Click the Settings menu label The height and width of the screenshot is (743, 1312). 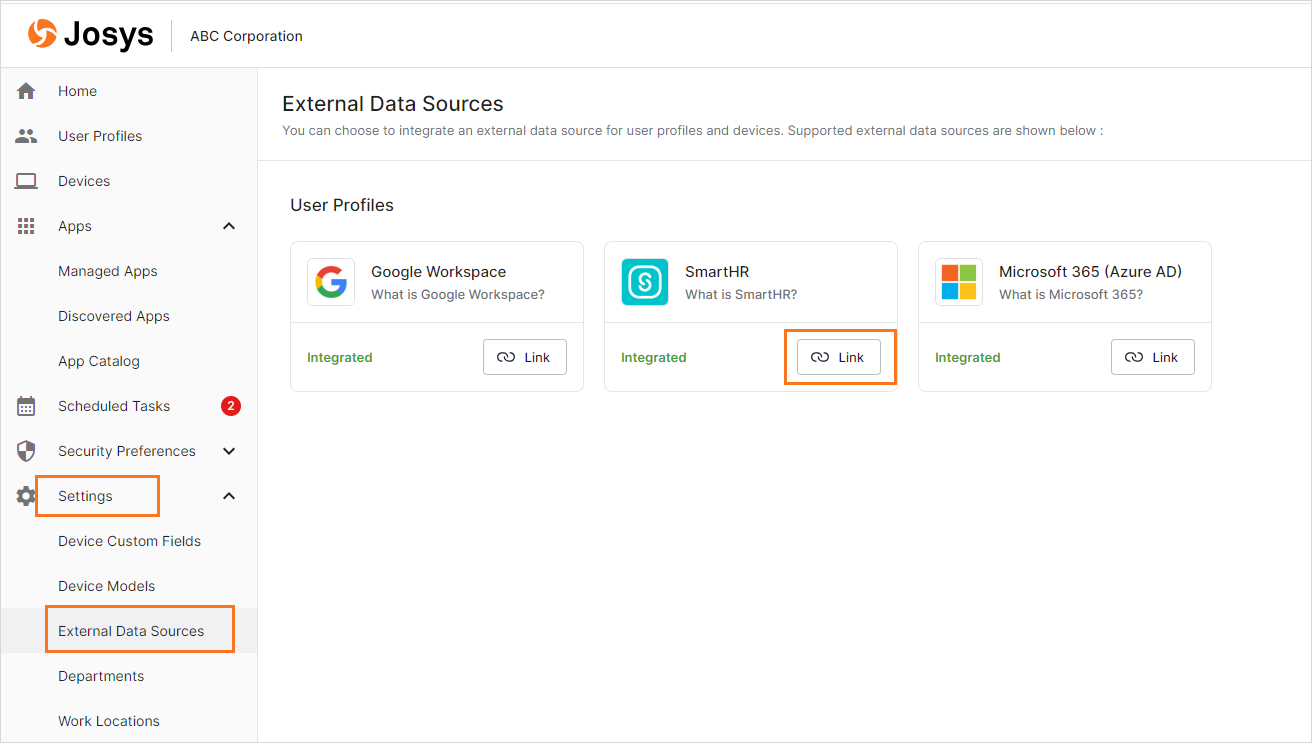[85, 496]
